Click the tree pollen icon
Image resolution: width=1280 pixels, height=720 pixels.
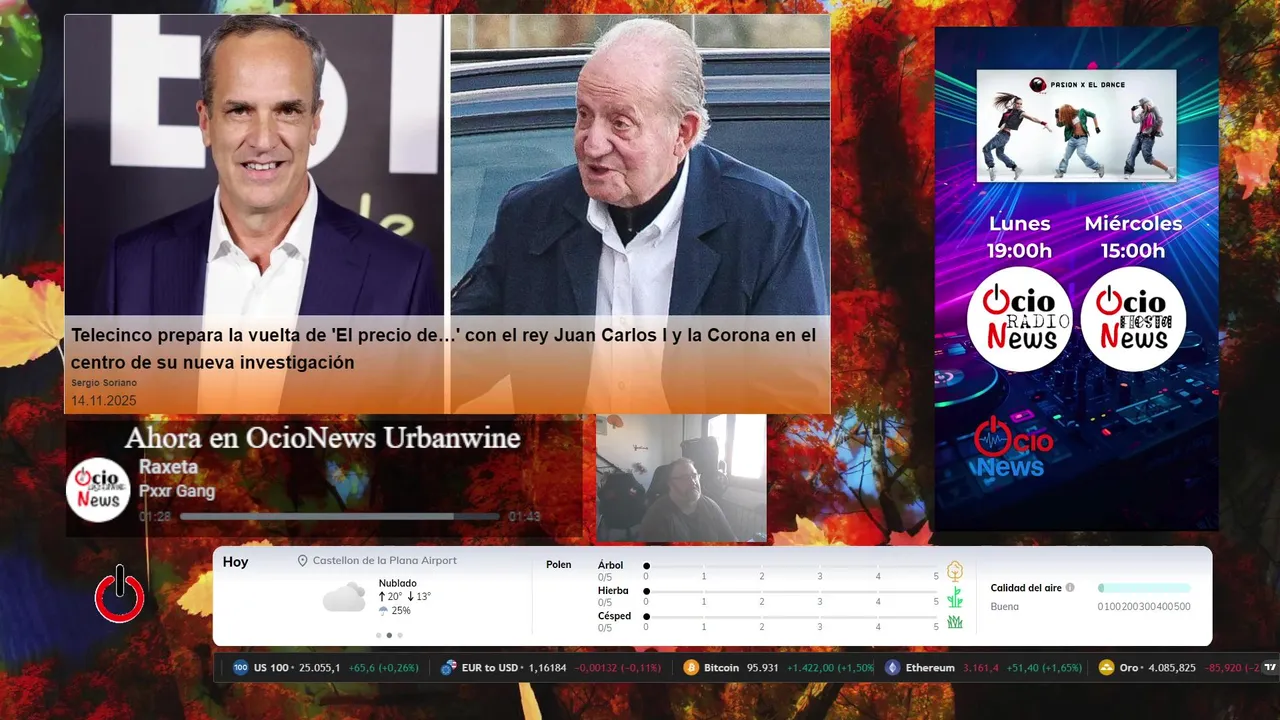(955, 571)
